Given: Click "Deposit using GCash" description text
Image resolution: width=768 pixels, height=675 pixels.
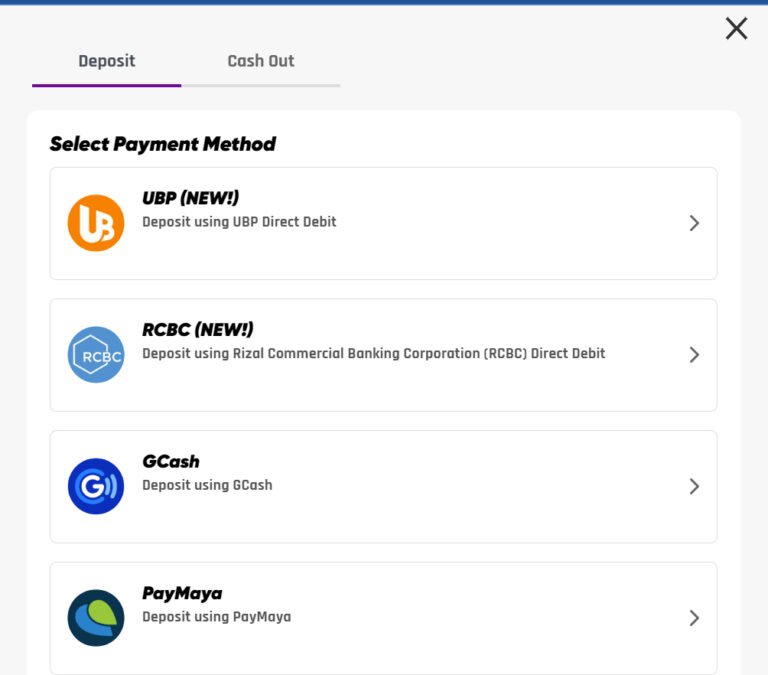Looking at the screenshot, I should [x=207, y=485].
